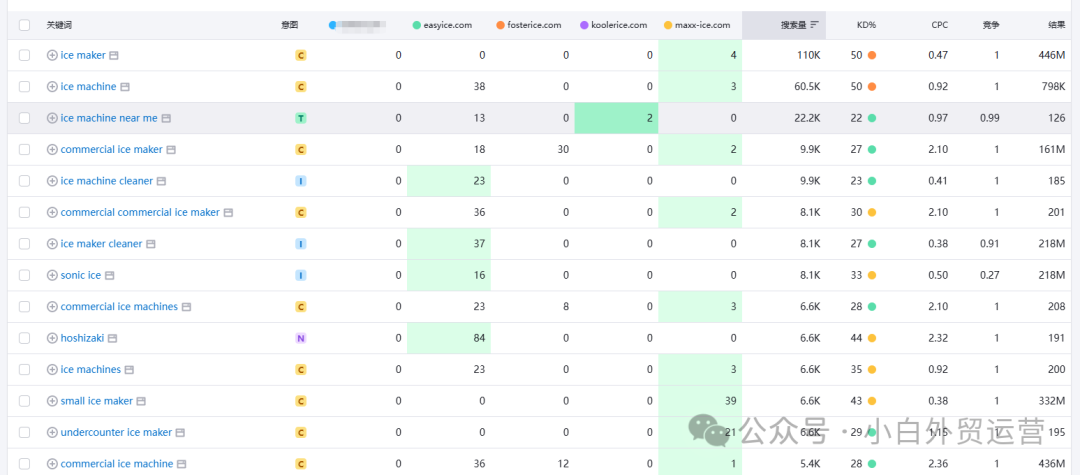Viewport: 1080px width, 475px height.
Task: Click the T intent badge for ice machine near me
Action: click(301, 118)
